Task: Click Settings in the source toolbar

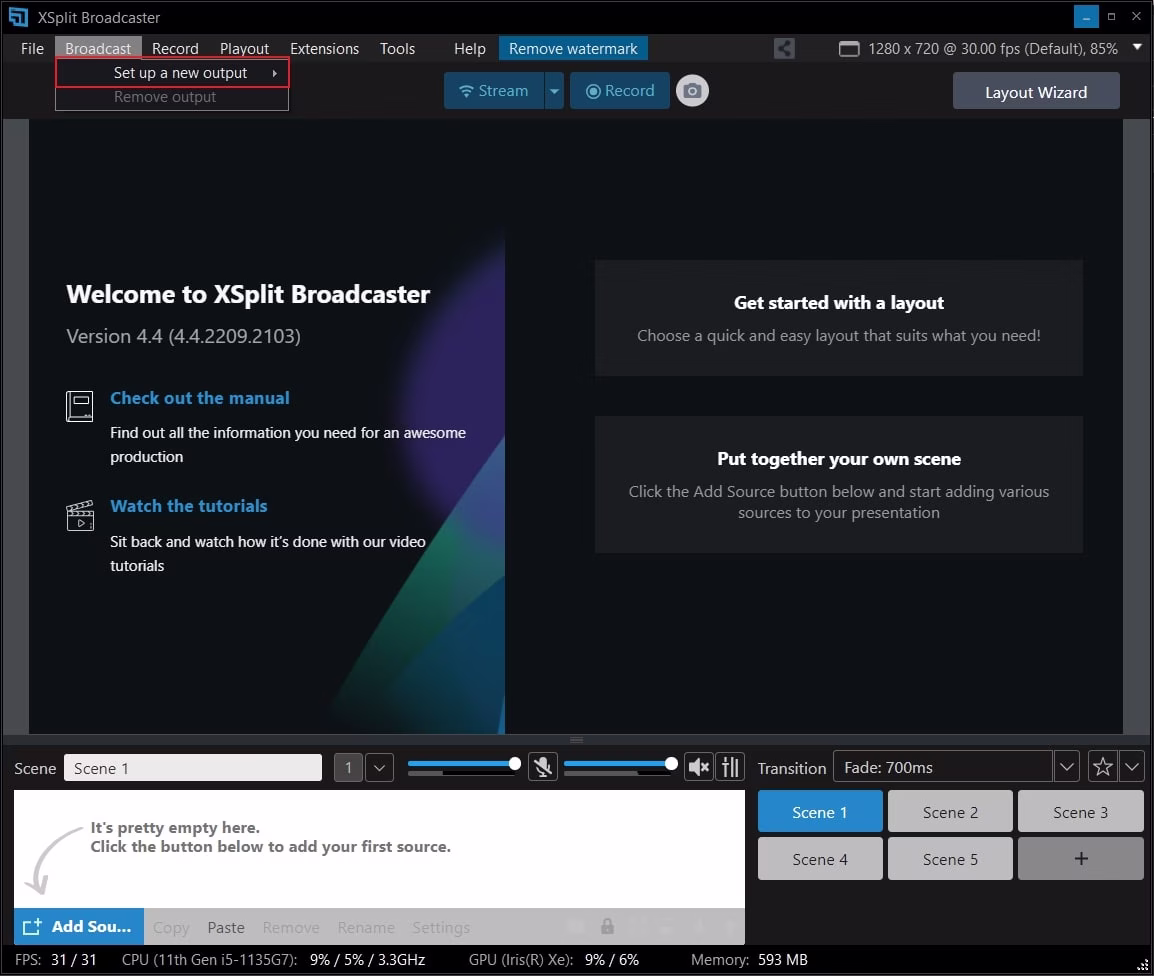Action: [441, 927]
